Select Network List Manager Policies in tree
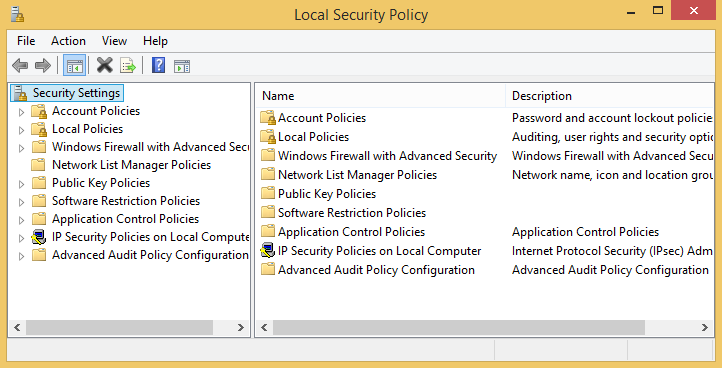 click(131, 165)
